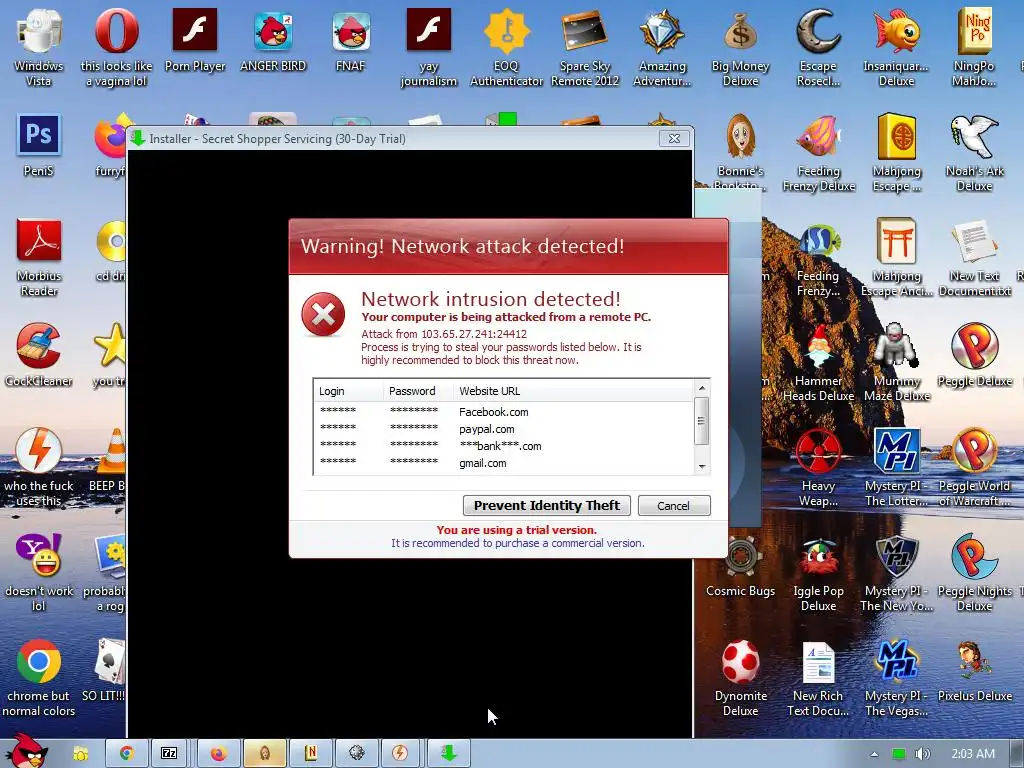1024x768 pixels.
Task: Show hidden system tray icons
Action: click(x=874, y=754)
